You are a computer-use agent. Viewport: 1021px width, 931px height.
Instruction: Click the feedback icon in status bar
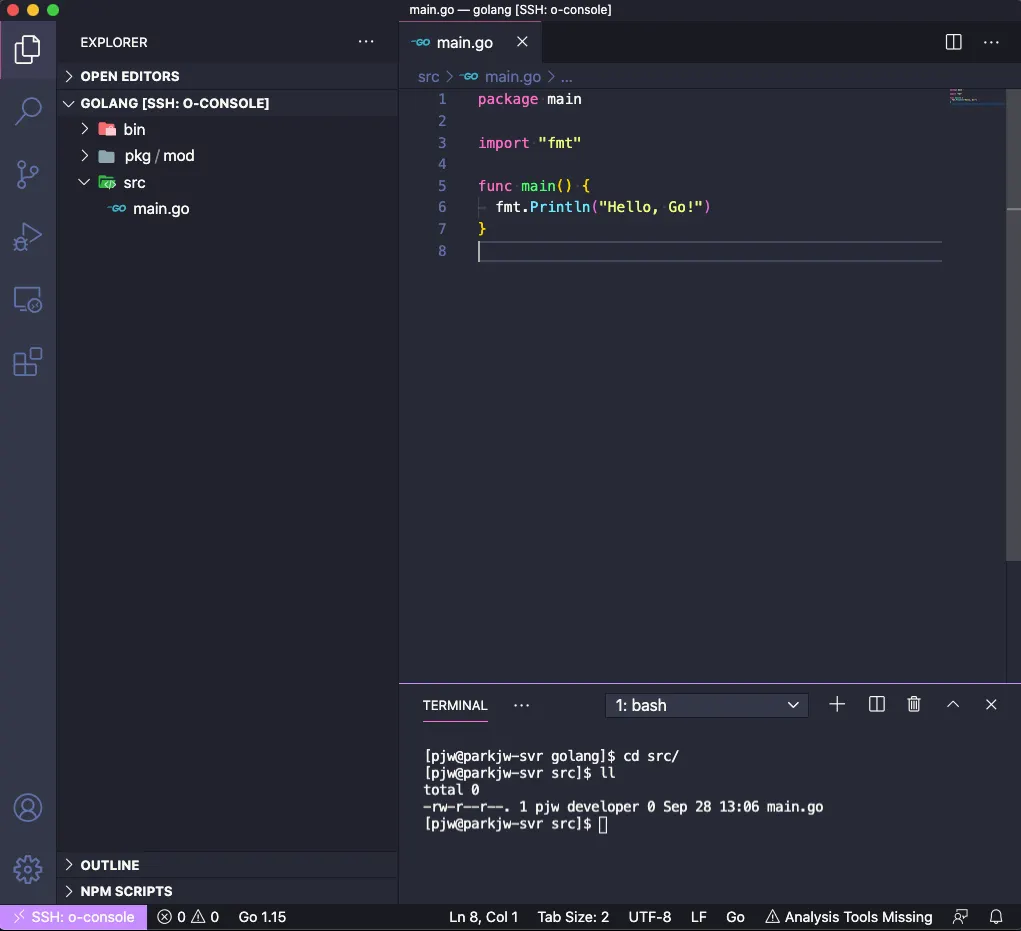click(x=960, y=917)
